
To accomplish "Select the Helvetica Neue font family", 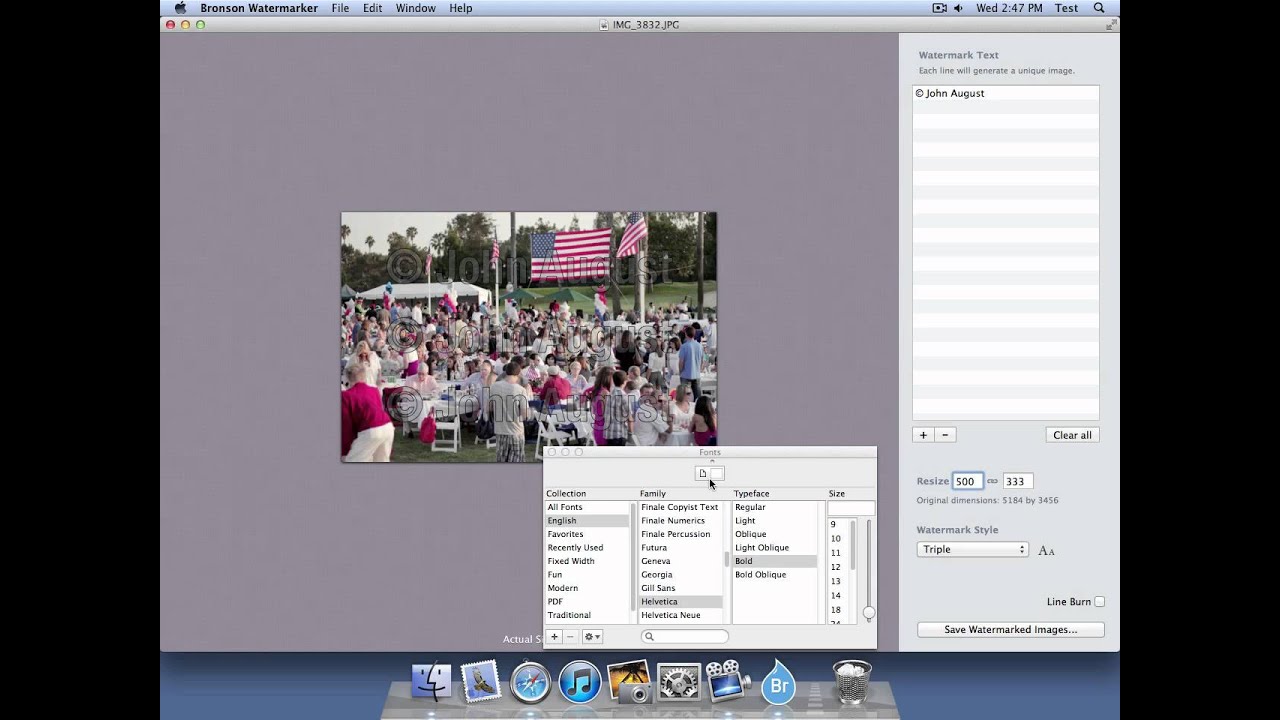I will (681, 615).
